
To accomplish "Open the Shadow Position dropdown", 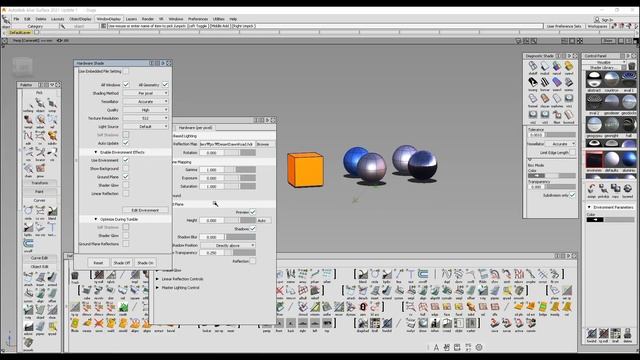I will [228, 245].
